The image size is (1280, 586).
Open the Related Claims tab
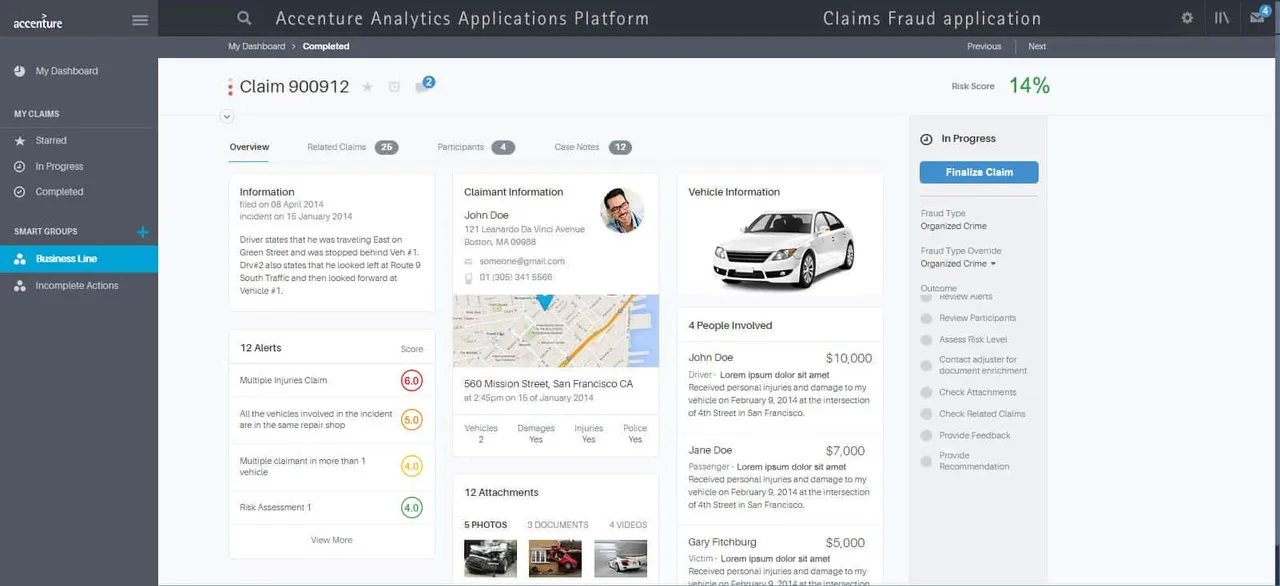[x=352, y=147]
